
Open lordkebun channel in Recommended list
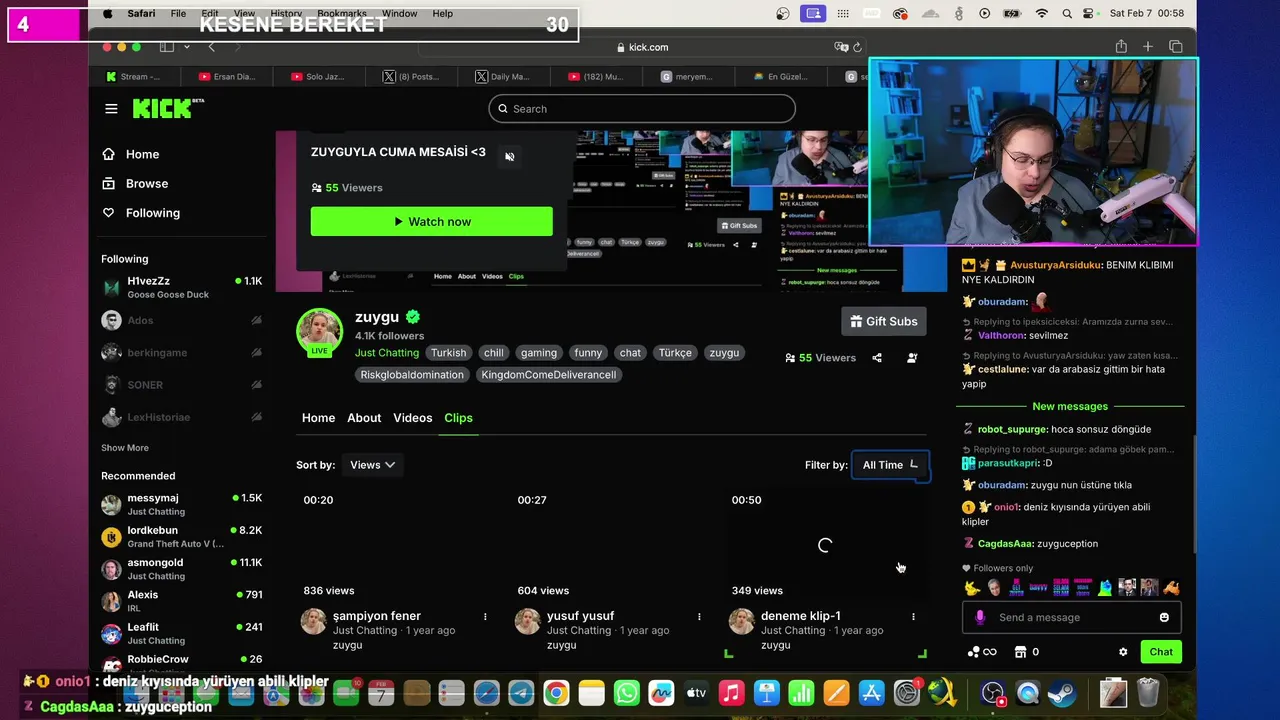pos(181,537)
